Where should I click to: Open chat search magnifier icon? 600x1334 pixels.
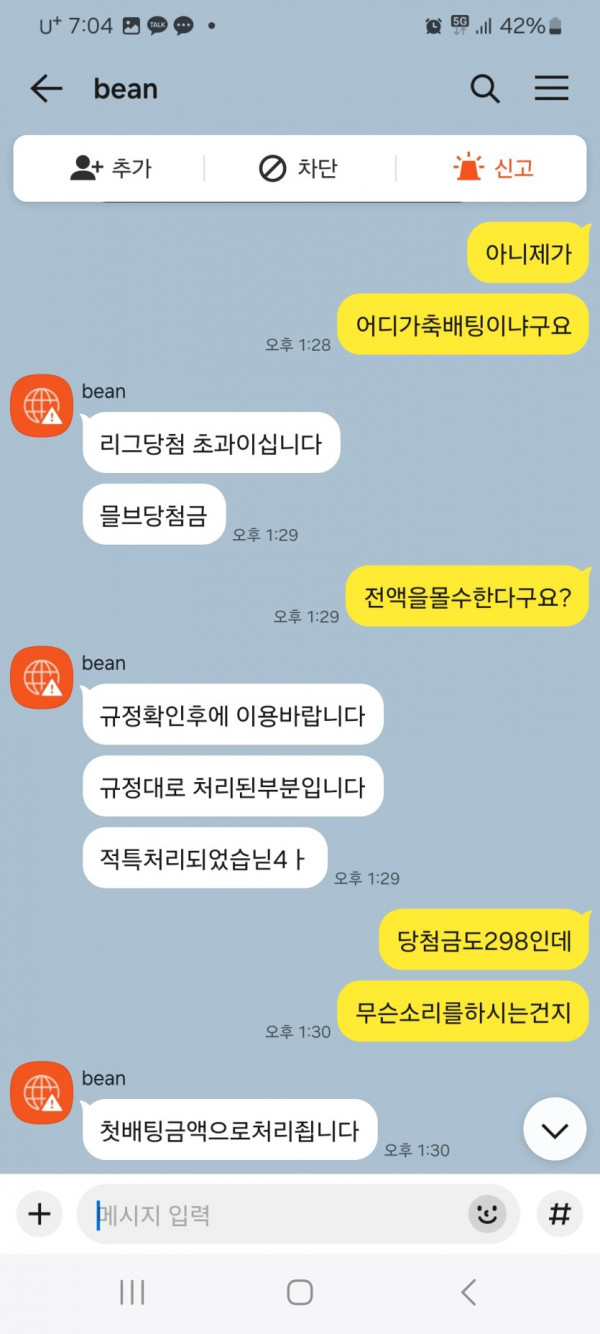point(485,89)
